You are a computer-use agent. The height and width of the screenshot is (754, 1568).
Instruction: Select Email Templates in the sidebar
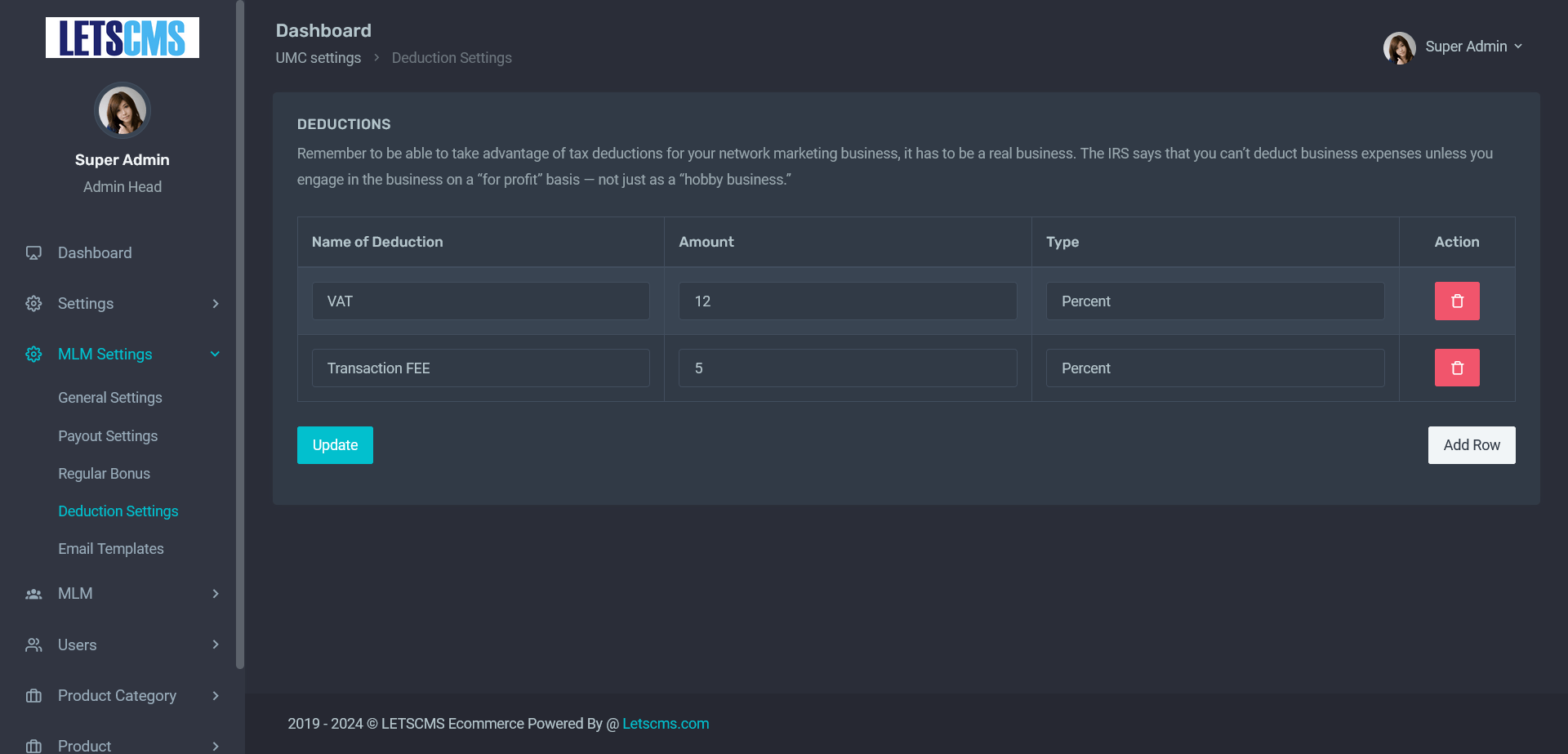[x=111, y=548]
